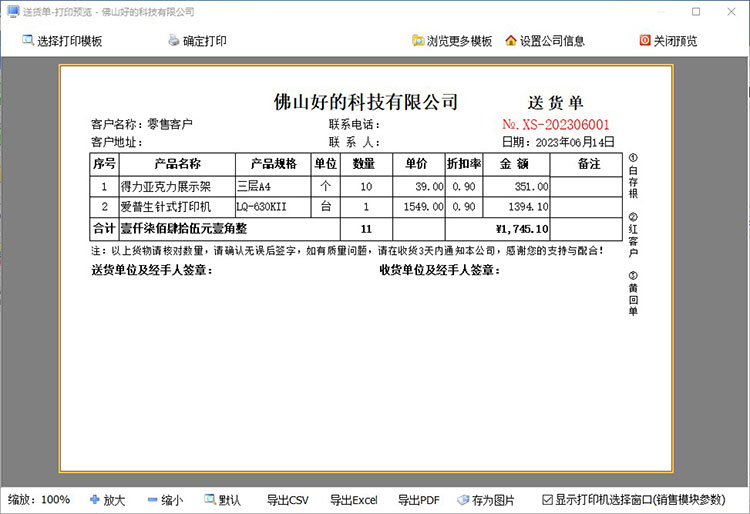Click total quantity 11
Image resolution: width=750 pixels, height=514 pixels.
click(x=366, y=229)
